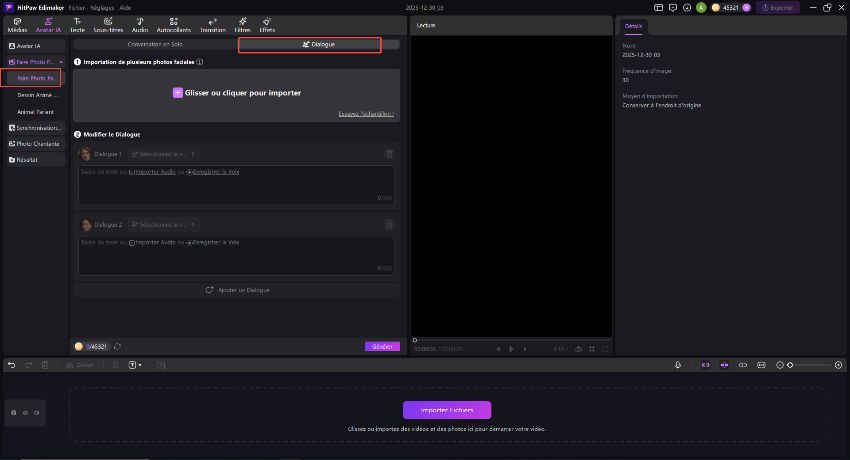This screenshot has height=460, width=850.
Task: Open the Filtres tool
Action: tap(242, 25)
